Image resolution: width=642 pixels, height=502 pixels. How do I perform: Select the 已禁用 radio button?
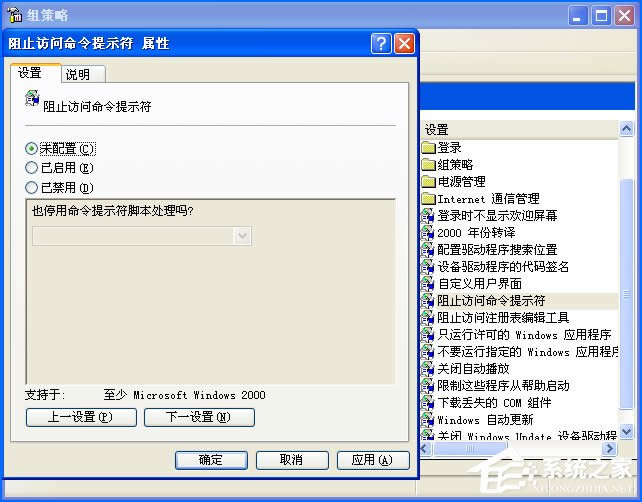(x=32, y=188)
